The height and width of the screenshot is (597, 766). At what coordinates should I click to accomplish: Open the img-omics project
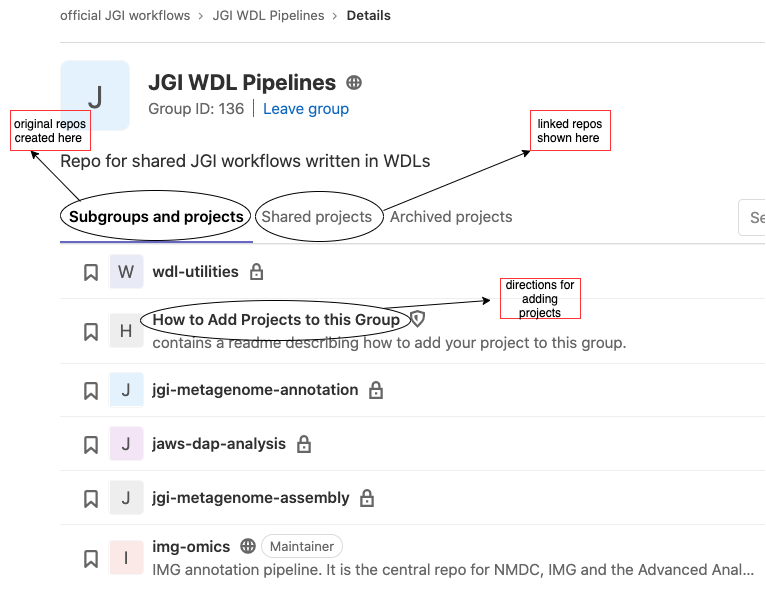click(191, 547)
